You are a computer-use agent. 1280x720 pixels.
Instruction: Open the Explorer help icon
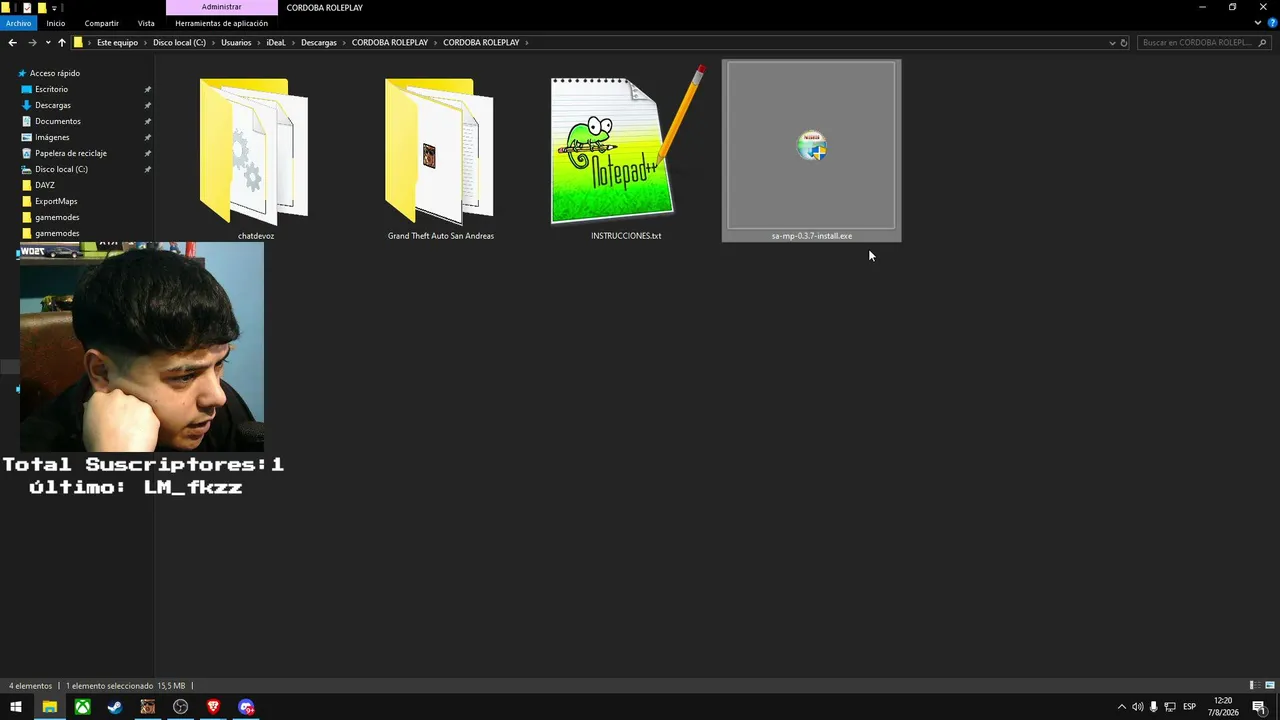[1271, 23]
